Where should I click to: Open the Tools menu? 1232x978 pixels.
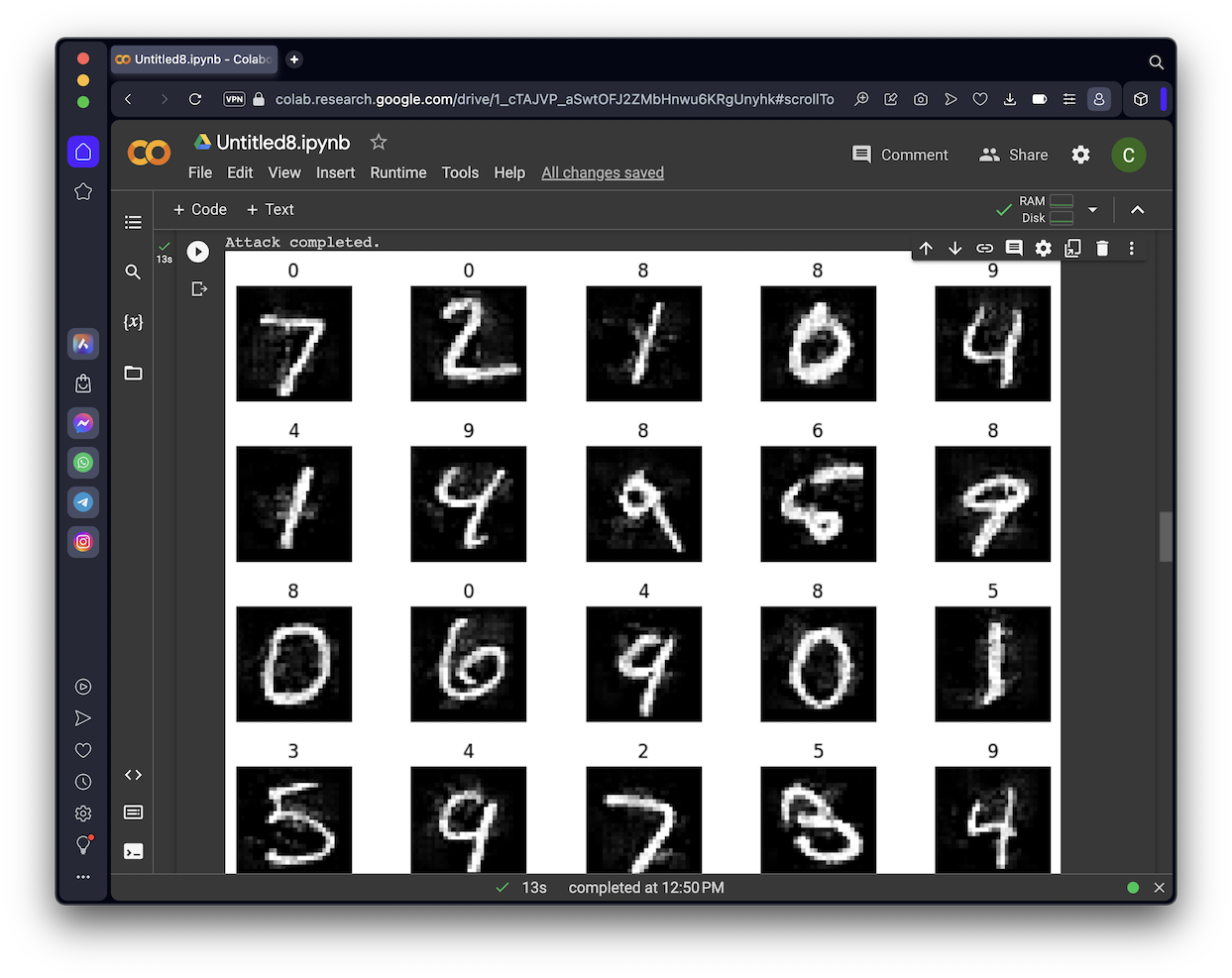[x=460, y=172]
